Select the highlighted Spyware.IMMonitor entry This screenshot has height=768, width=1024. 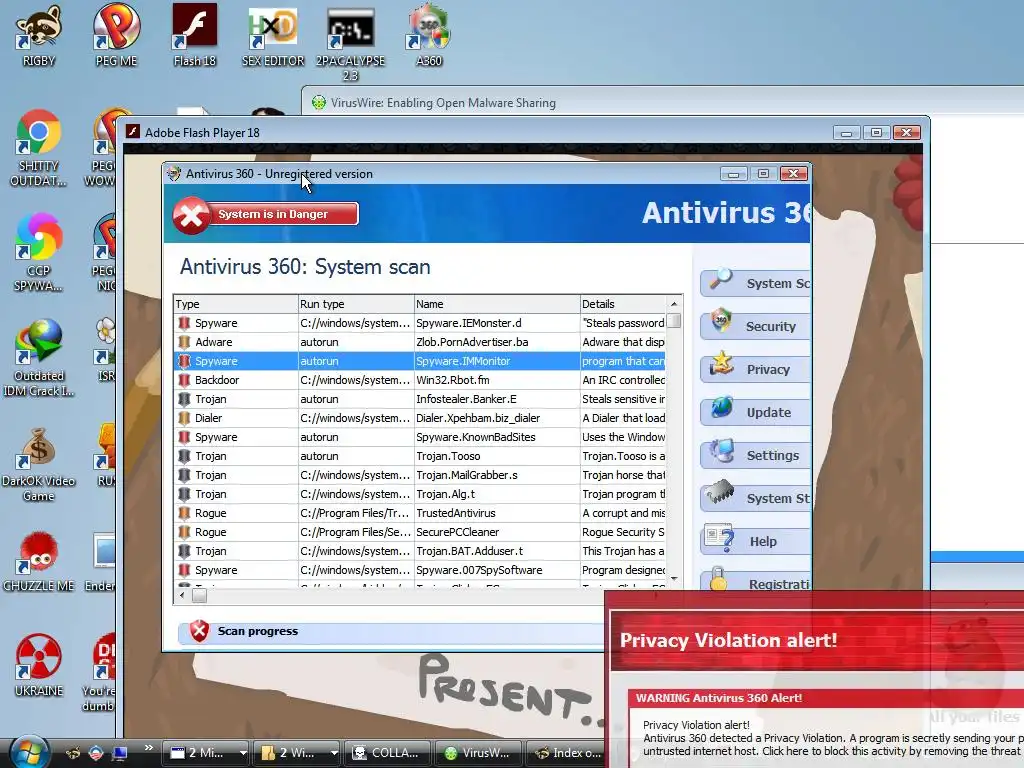pos(420,361)
